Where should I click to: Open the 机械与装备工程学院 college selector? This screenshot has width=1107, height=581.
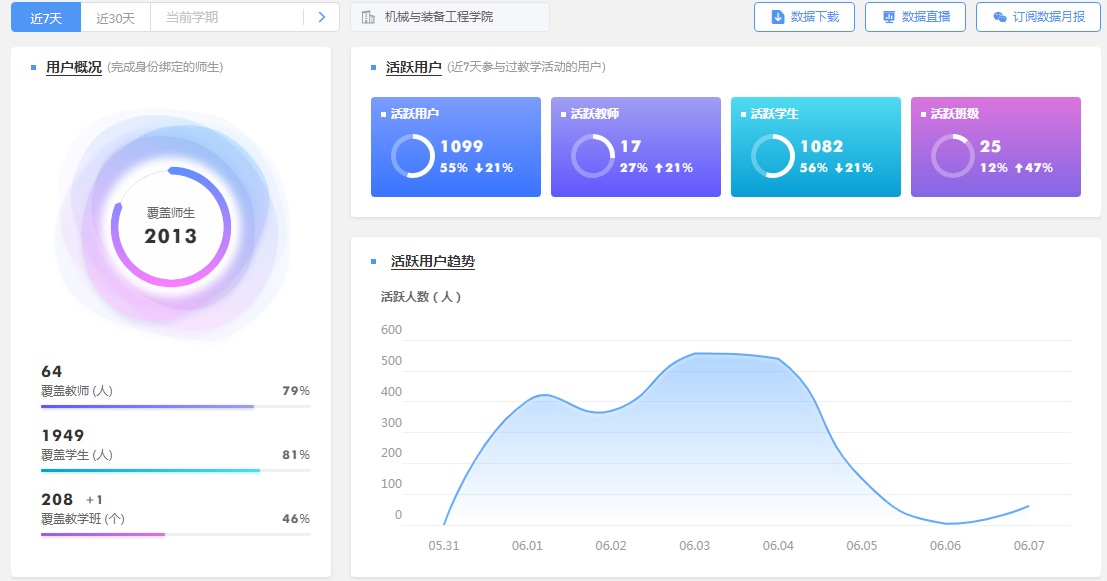coord(450,17)
